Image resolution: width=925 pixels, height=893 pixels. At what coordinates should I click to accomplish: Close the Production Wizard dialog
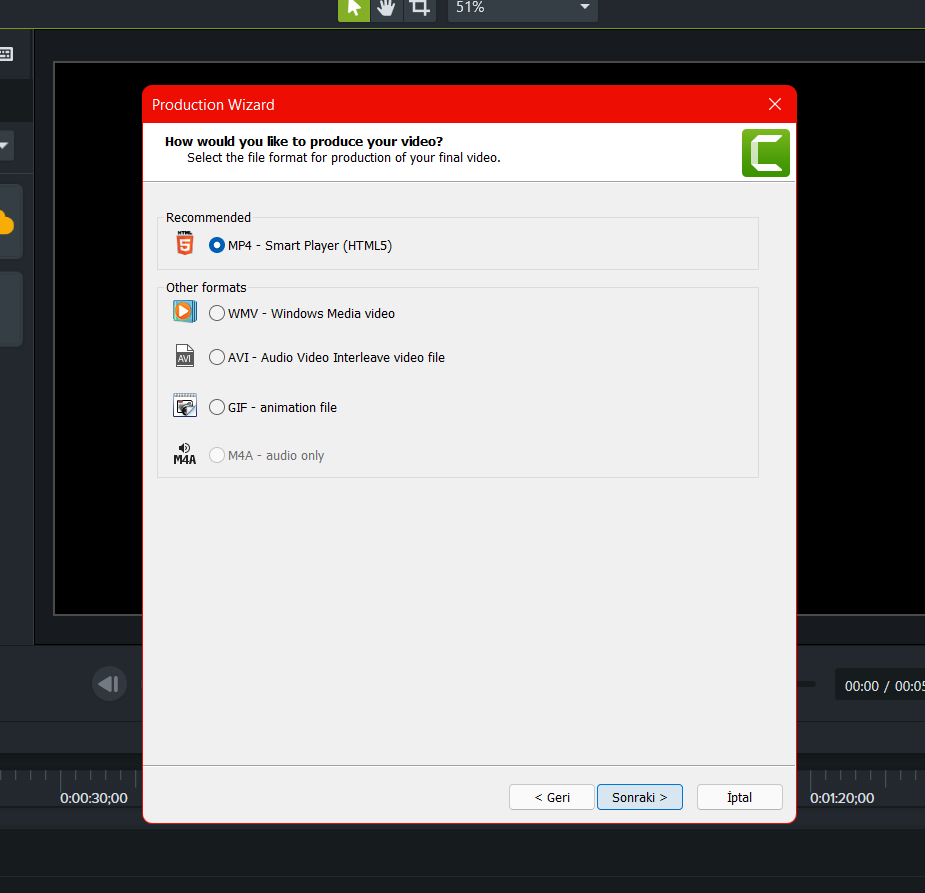tap(775, 104)
